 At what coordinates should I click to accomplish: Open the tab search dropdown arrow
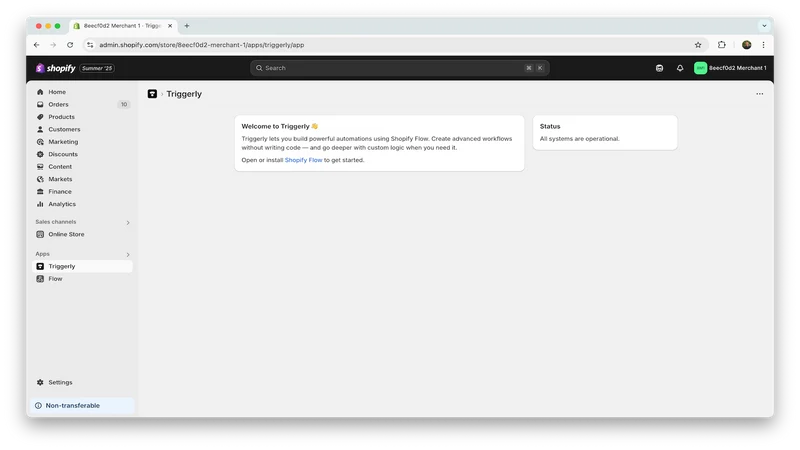[x=764, y=26]
